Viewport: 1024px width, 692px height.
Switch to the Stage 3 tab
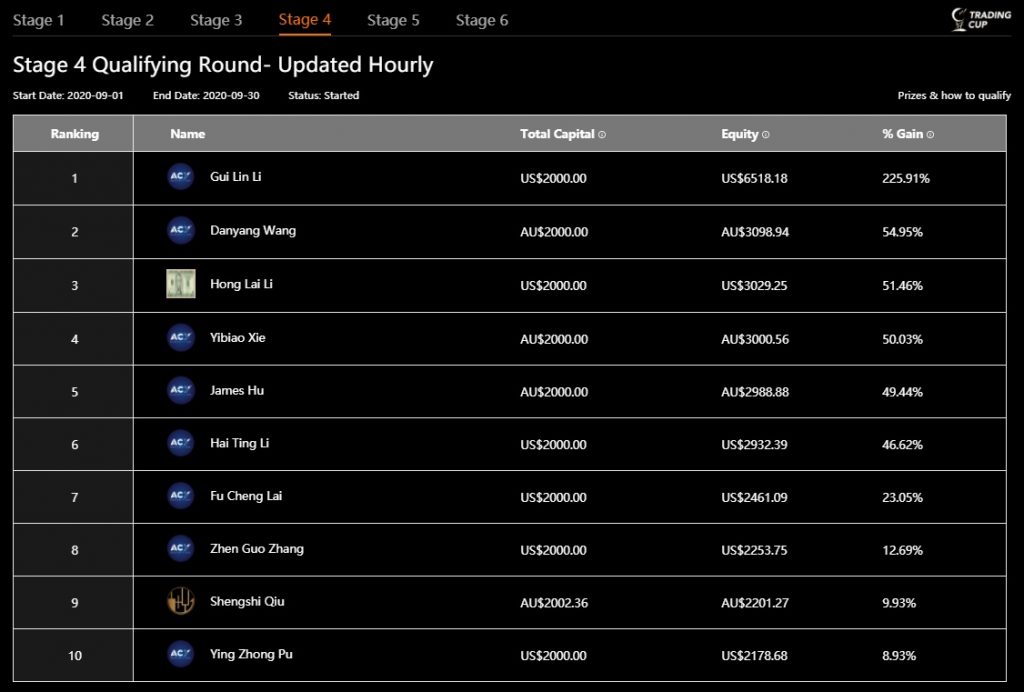(x=216, y=20)
